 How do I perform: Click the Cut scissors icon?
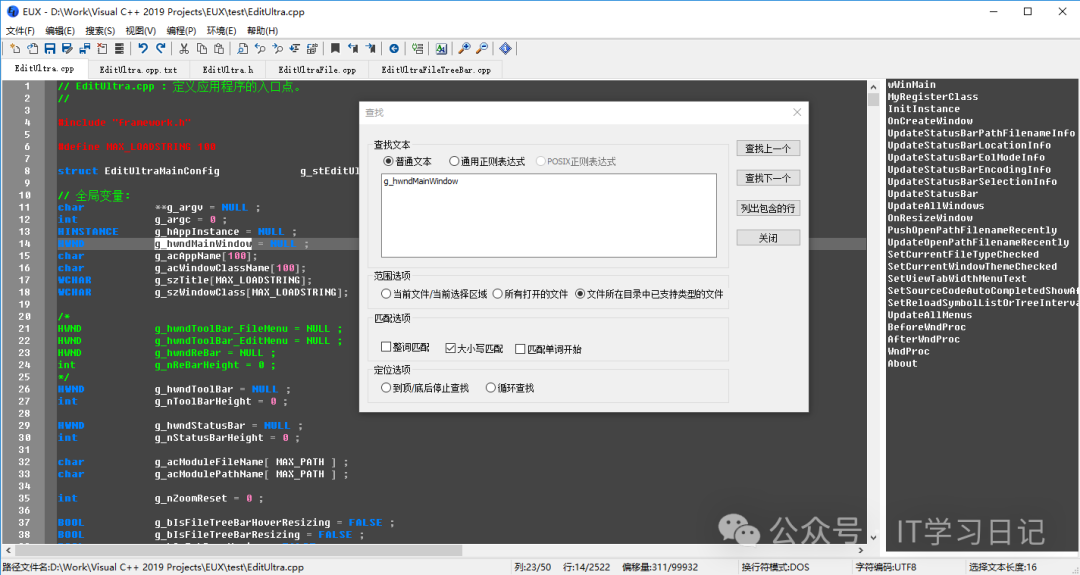(x=185, y=48)
